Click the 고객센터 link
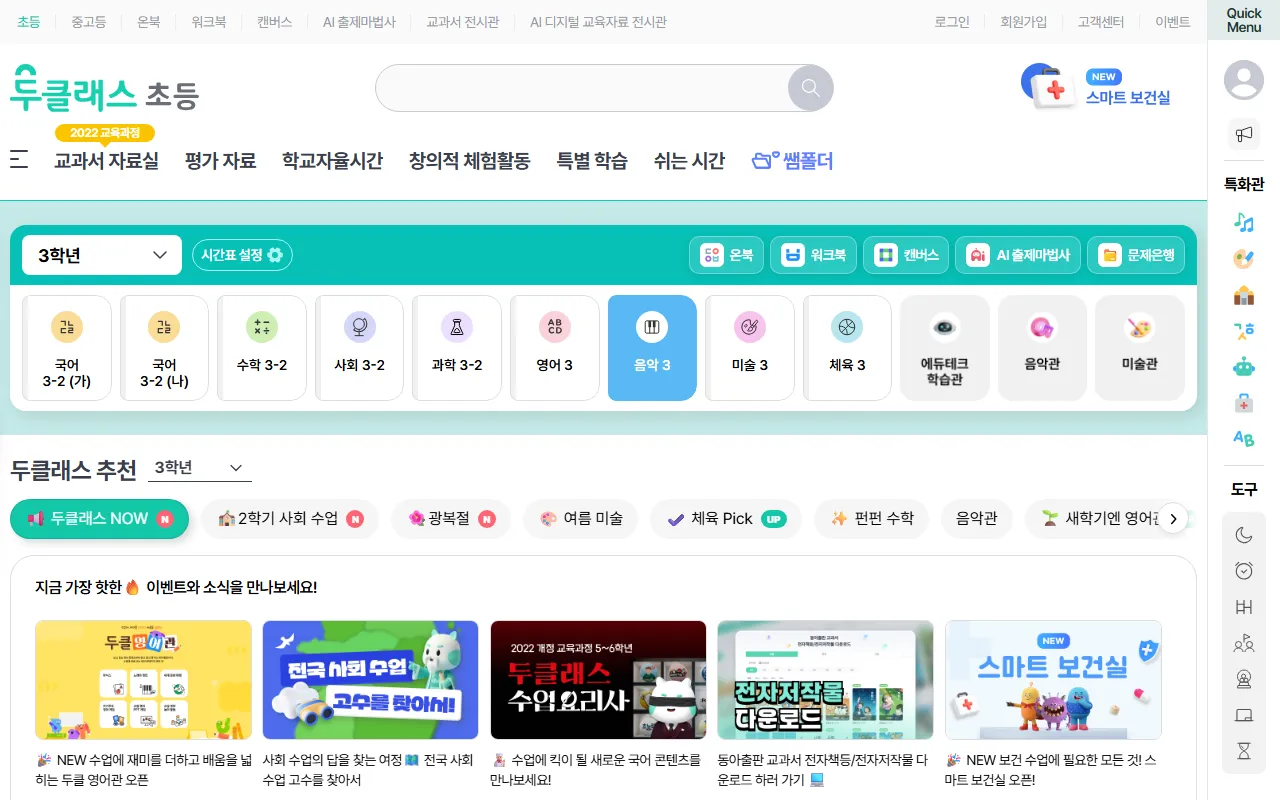 tap(1101, 22)
